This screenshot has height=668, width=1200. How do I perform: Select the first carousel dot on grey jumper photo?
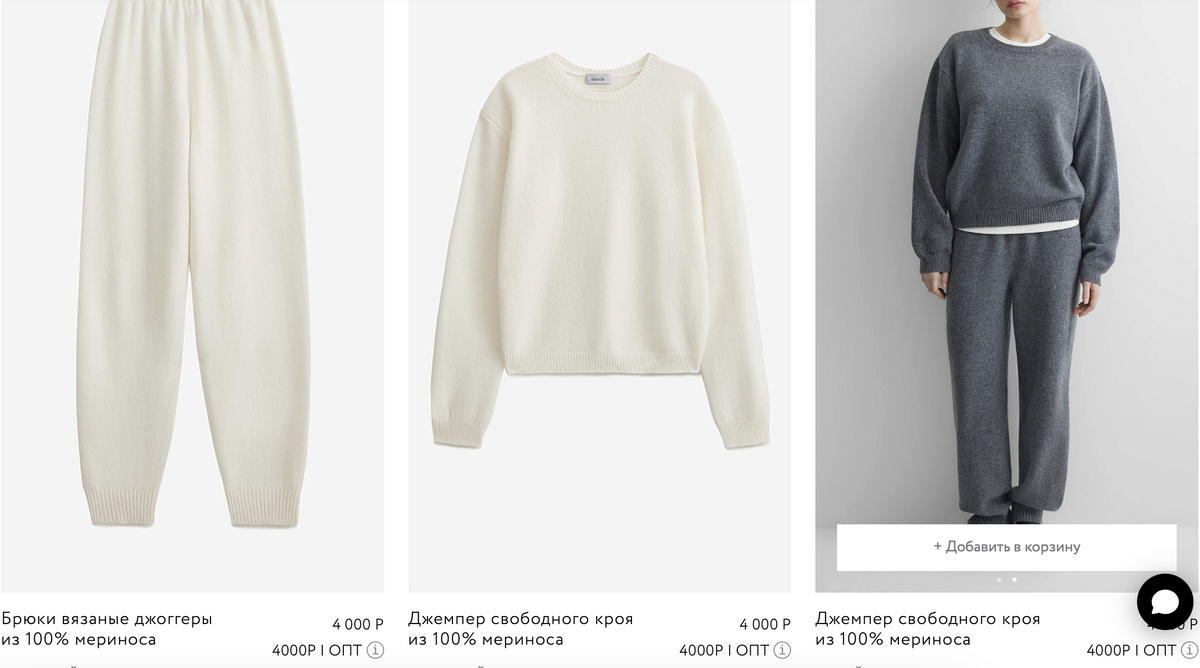pyautogui.click(x=998, y=579)
